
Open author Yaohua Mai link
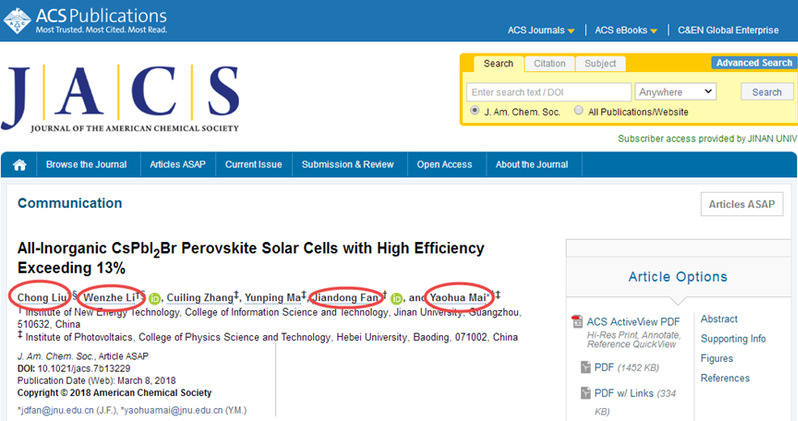(458, 298)
